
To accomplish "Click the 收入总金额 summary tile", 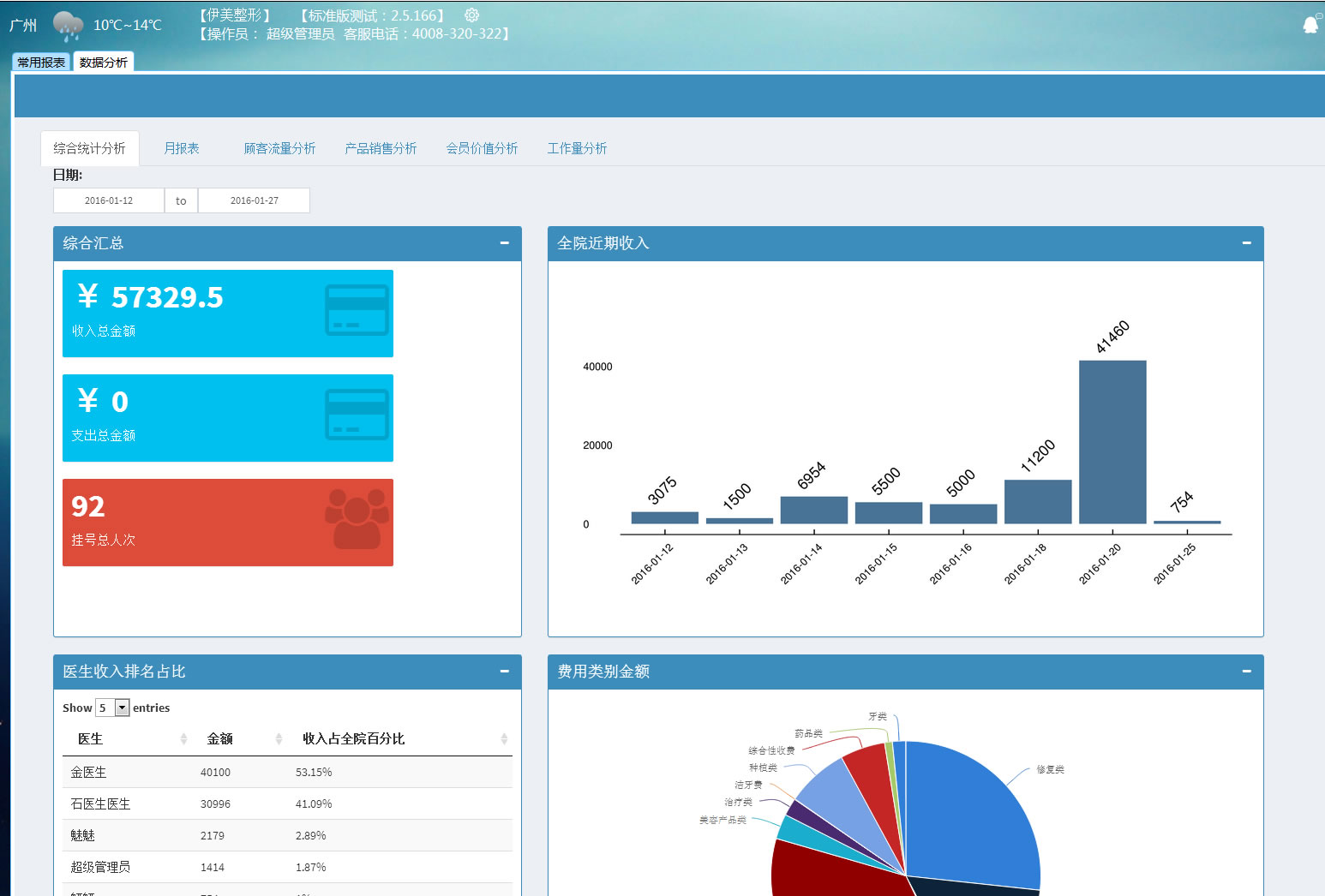I will point(228,314).
